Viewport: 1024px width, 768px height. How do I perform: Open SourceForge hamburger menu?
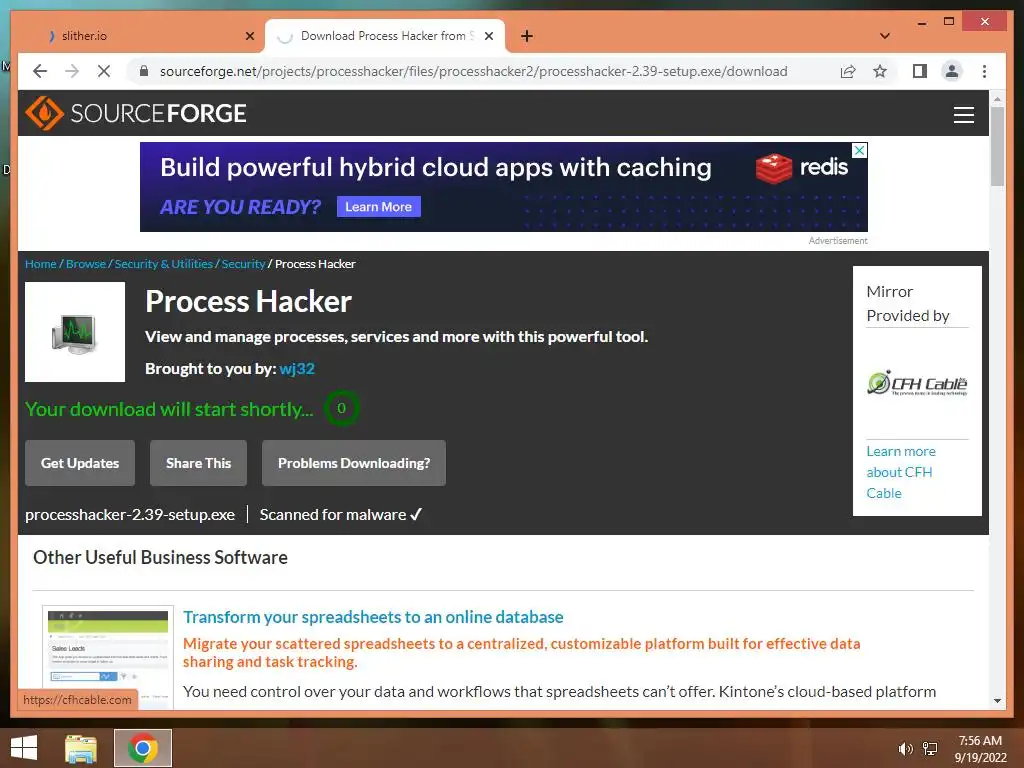963,115
